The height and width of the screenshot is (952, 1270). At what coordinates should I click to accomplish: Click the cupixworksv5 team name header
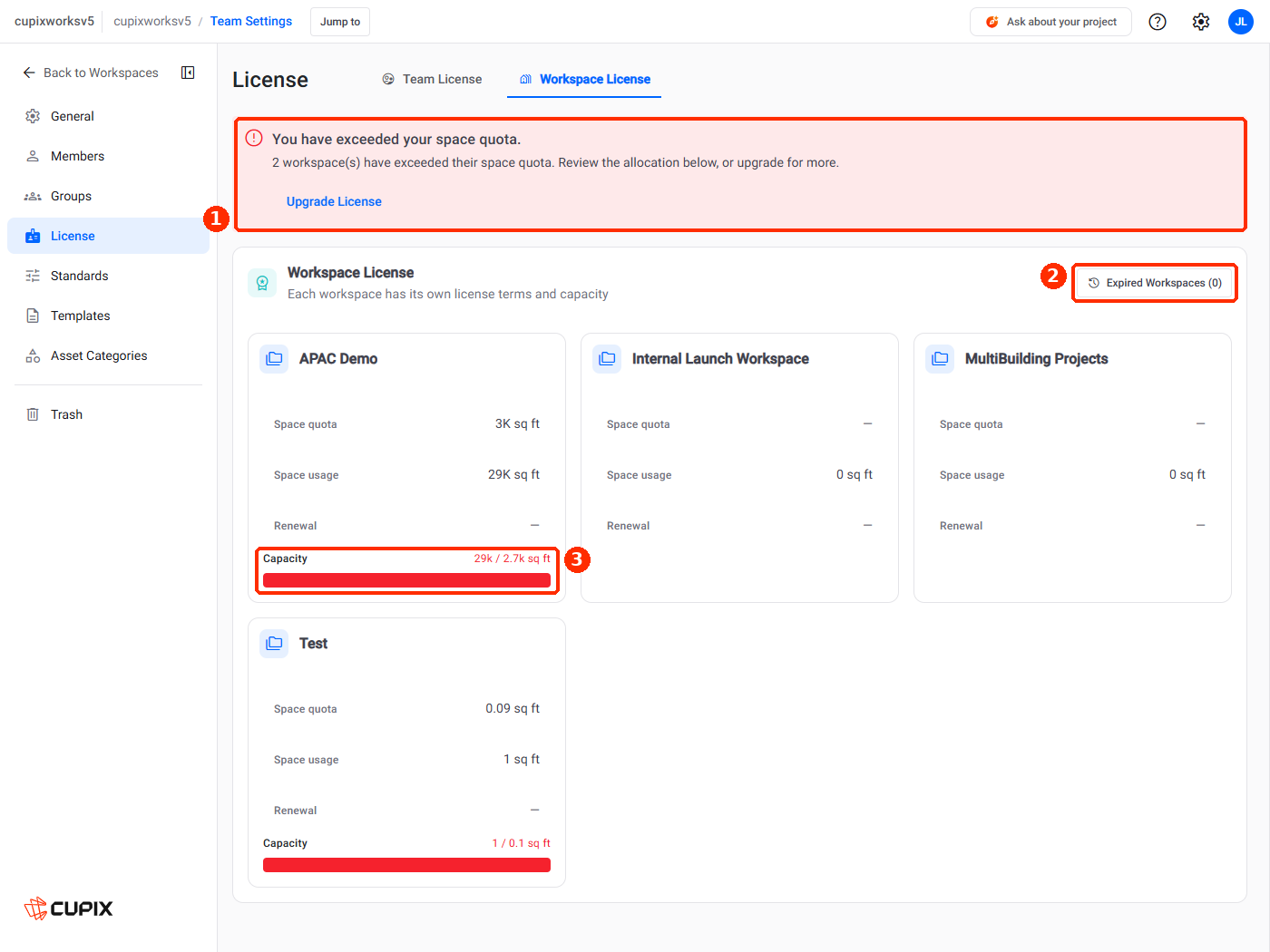tap(54, 21)
